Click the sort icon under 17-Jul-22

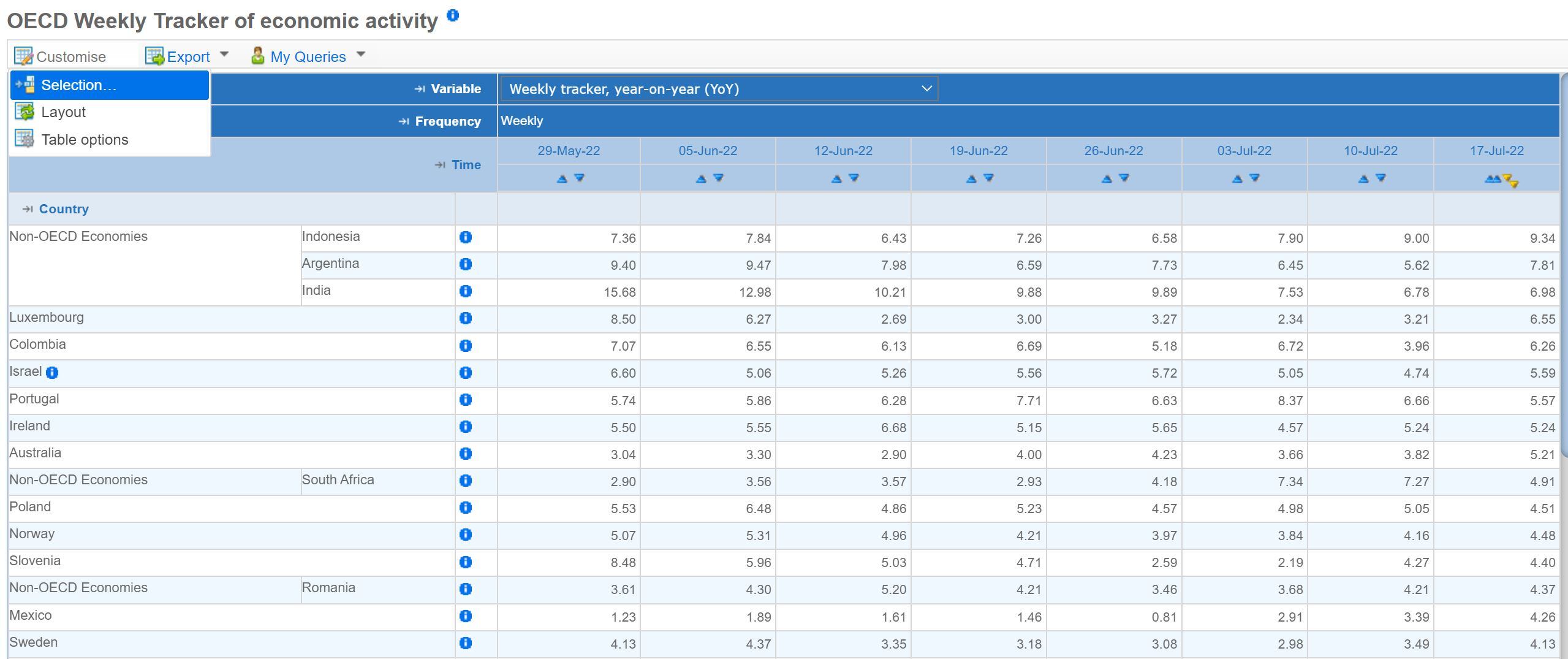click(x=1501, y=180)
